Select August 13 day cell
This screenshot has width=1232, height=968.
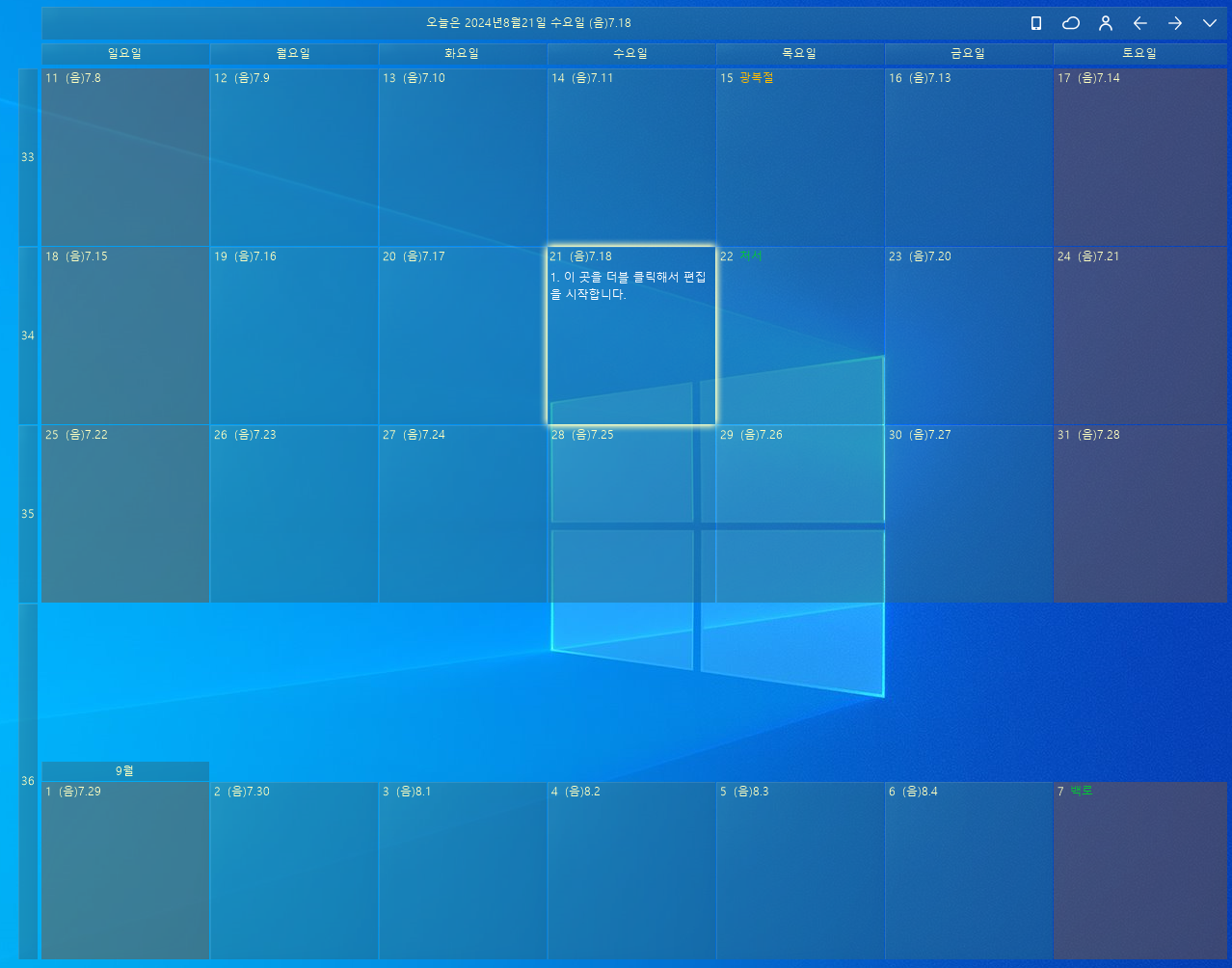point(463,157)
